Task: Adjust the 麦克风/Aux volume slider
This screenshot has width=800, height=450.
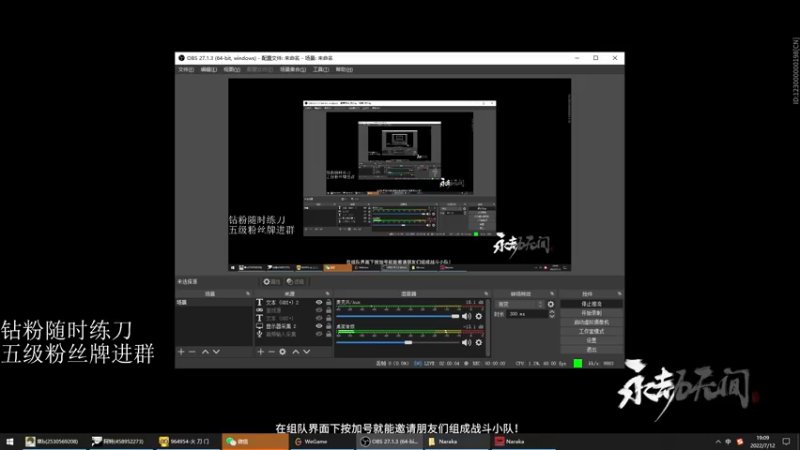Action: pyautogui.click(x=397, y=316)
